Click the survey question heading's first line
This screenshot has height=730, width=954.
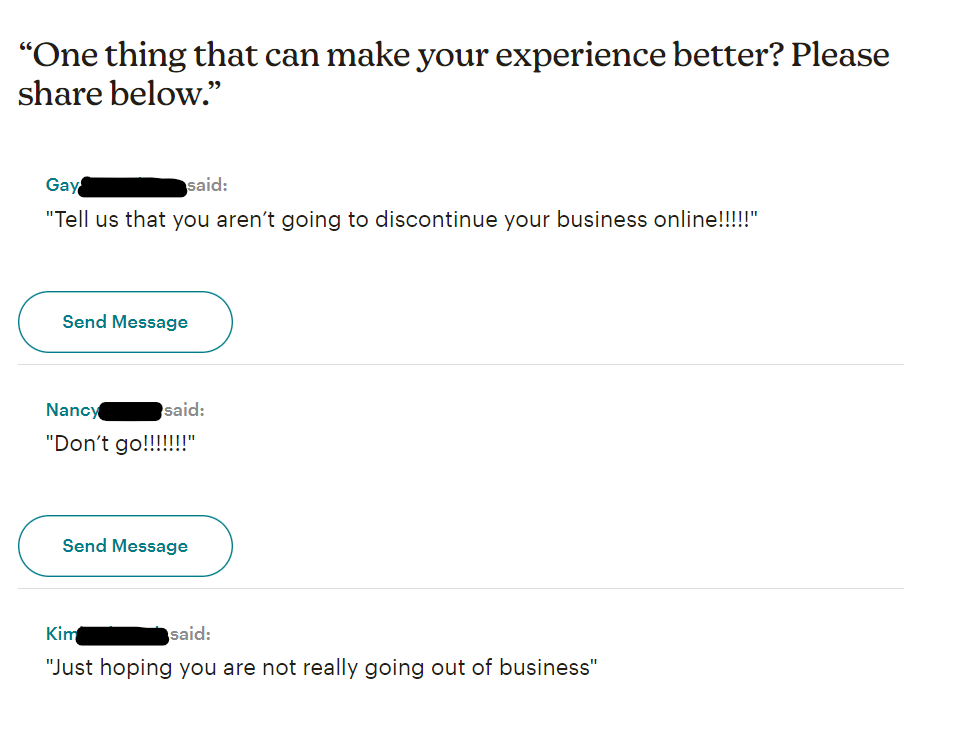point(453,55)
